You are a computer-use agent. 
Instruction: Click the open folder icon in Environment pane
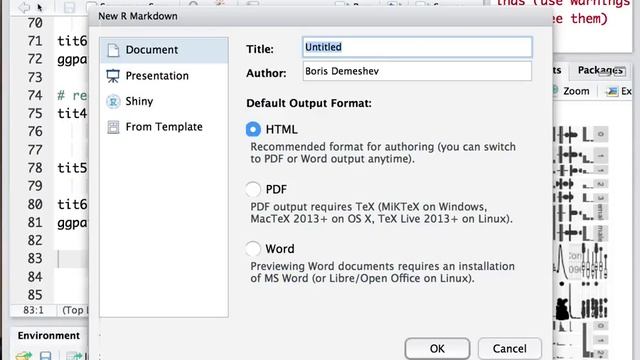[x=24, y=356]
